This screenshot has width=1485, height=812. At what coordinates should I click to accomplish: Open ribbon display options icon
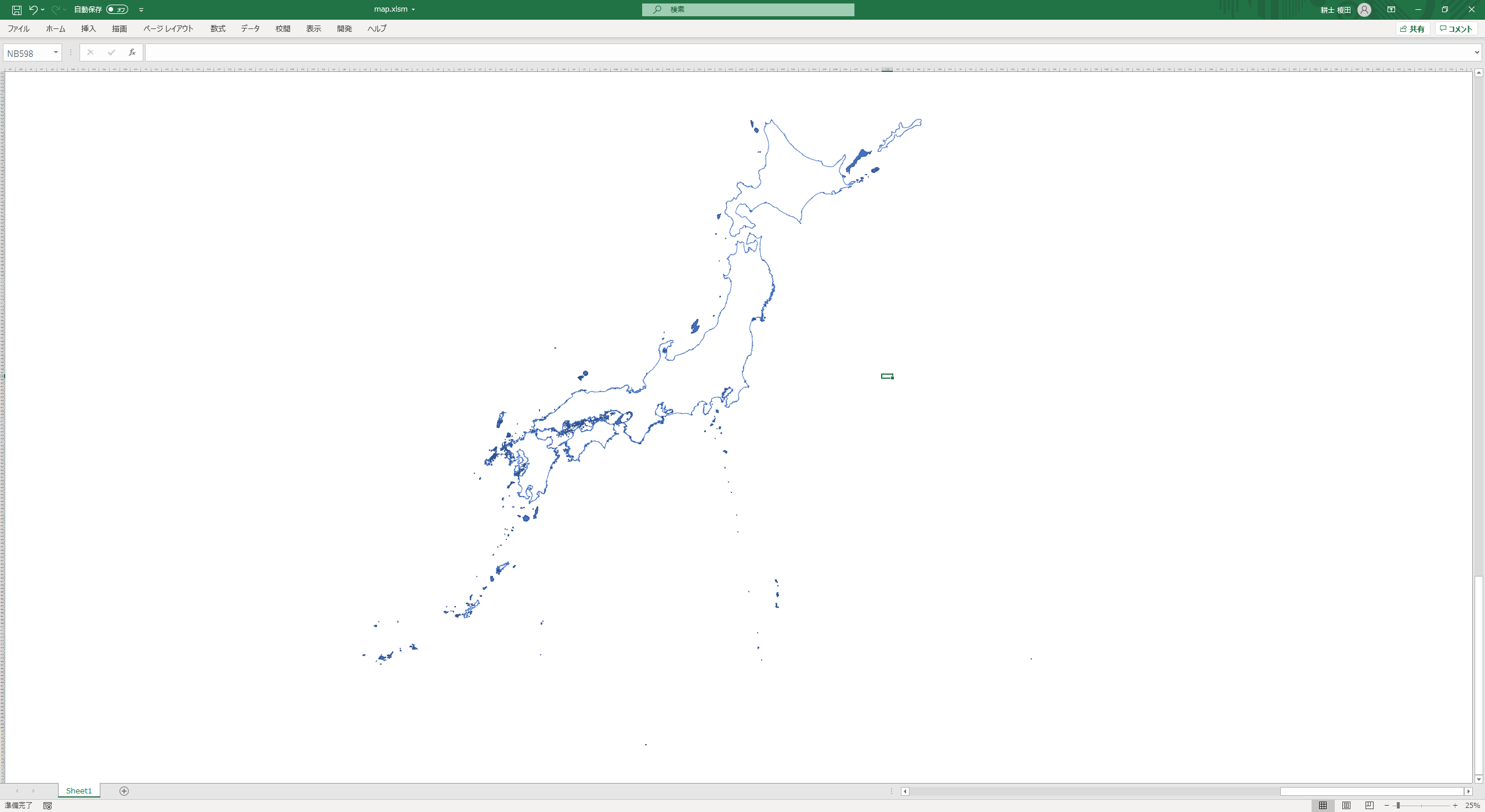pos(1391,10)
